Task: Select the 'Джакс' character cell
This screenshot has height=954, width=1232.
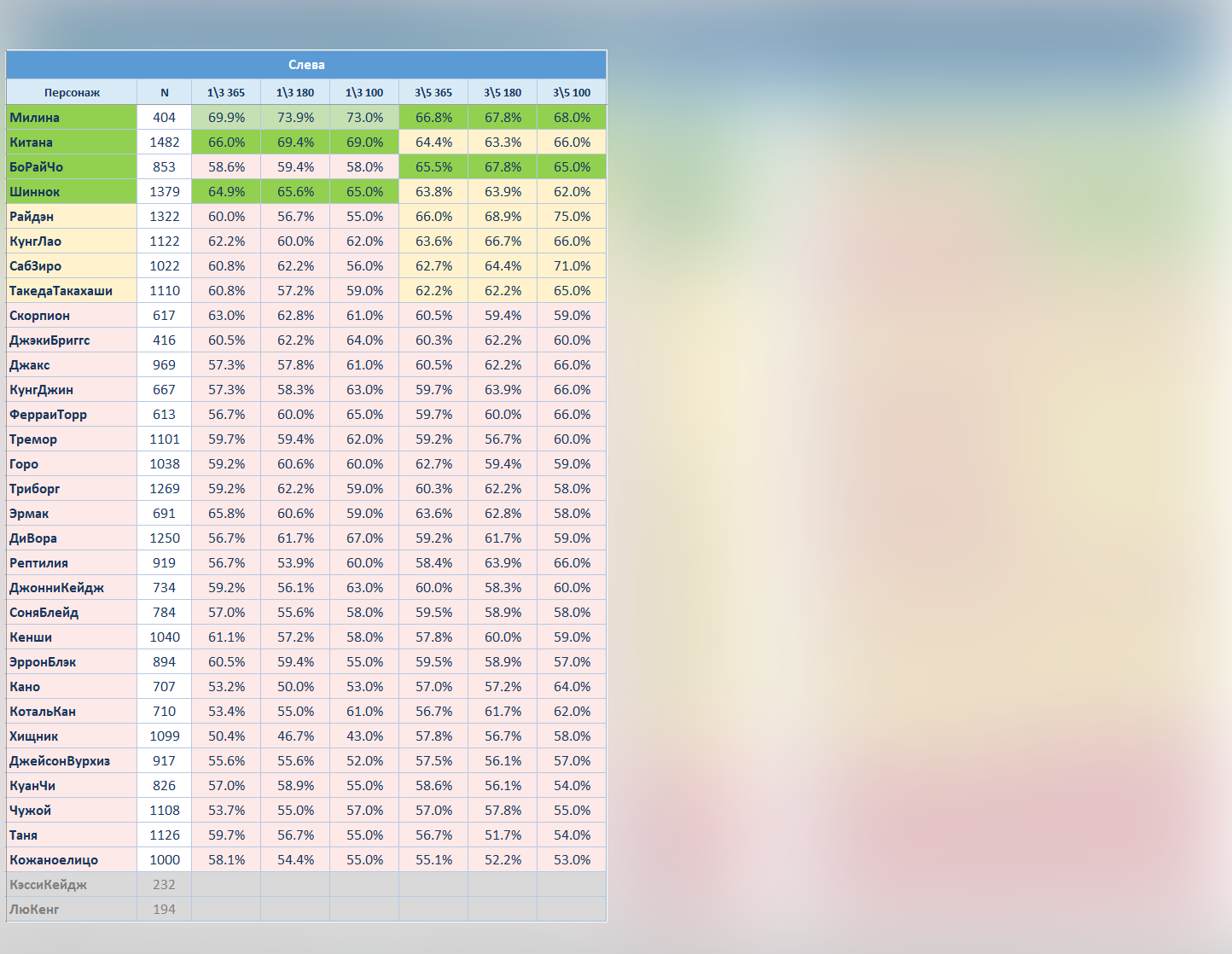Action: pos(72,365)
